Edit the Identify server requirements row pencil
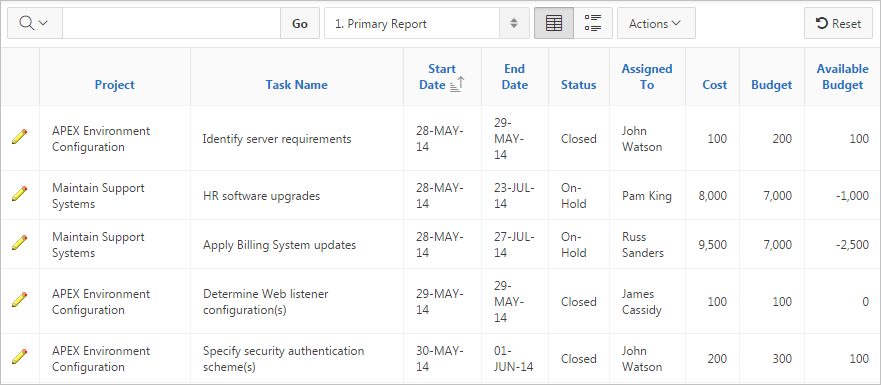Screen dimensions: 881x385 click(20, 137)
